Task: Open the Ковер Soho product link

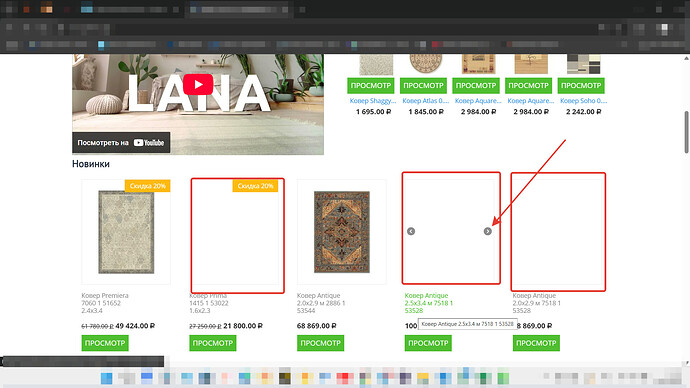Action: click(584, 101)
